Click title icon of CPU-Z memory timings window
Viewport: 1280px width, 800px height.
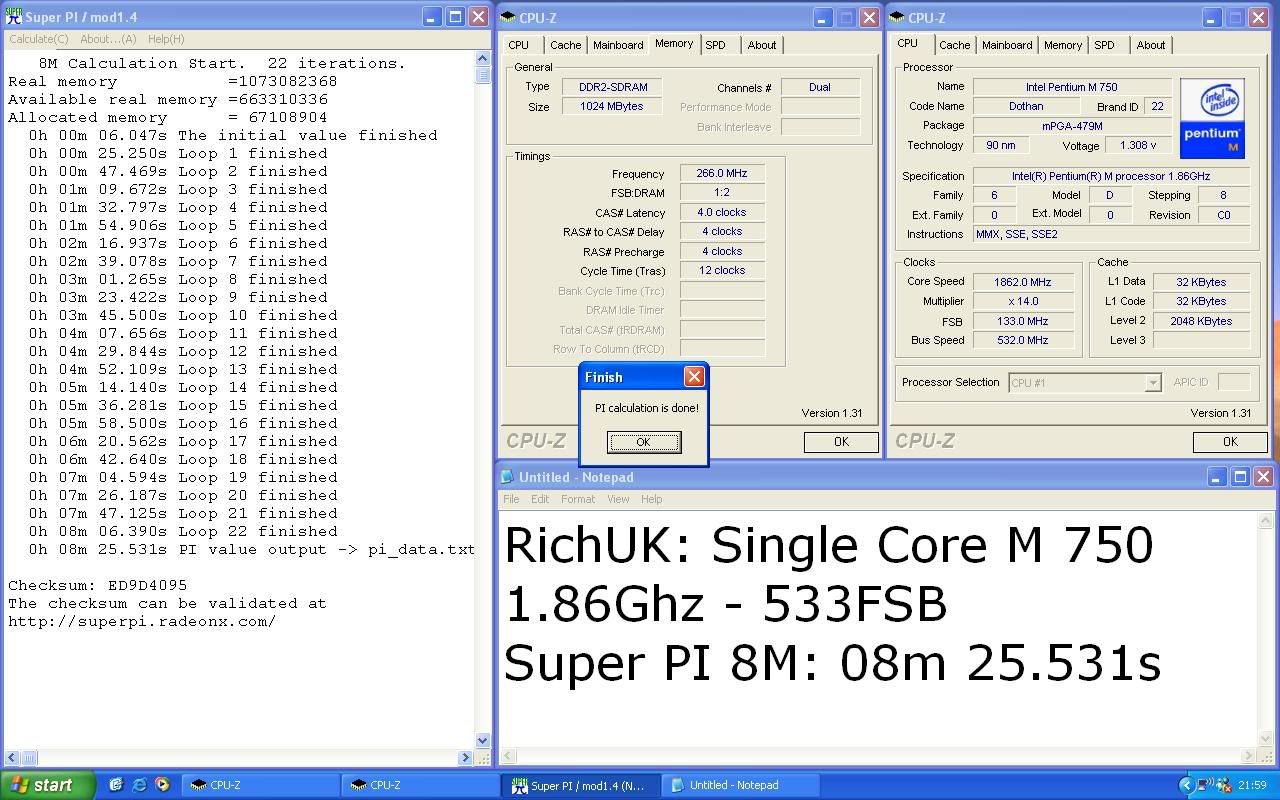[x=508, y=17]
